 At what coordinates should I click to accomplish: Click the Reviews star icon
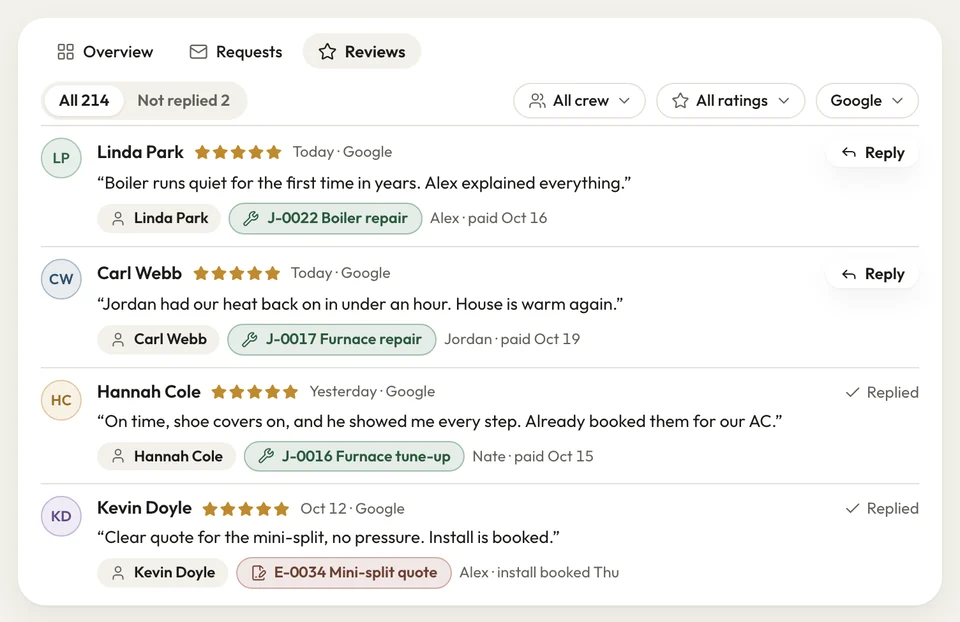pos(328,51)
